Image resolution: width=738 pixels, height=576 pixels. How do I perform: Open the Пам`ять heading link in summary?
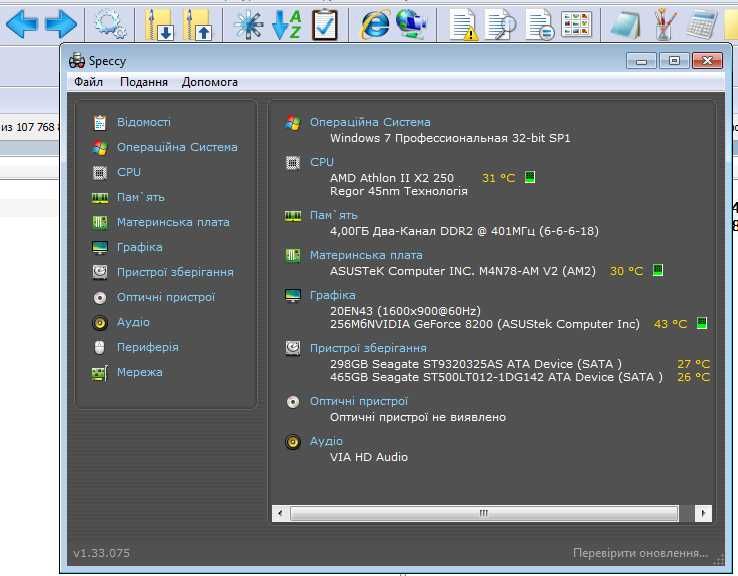tap(333, 215)
